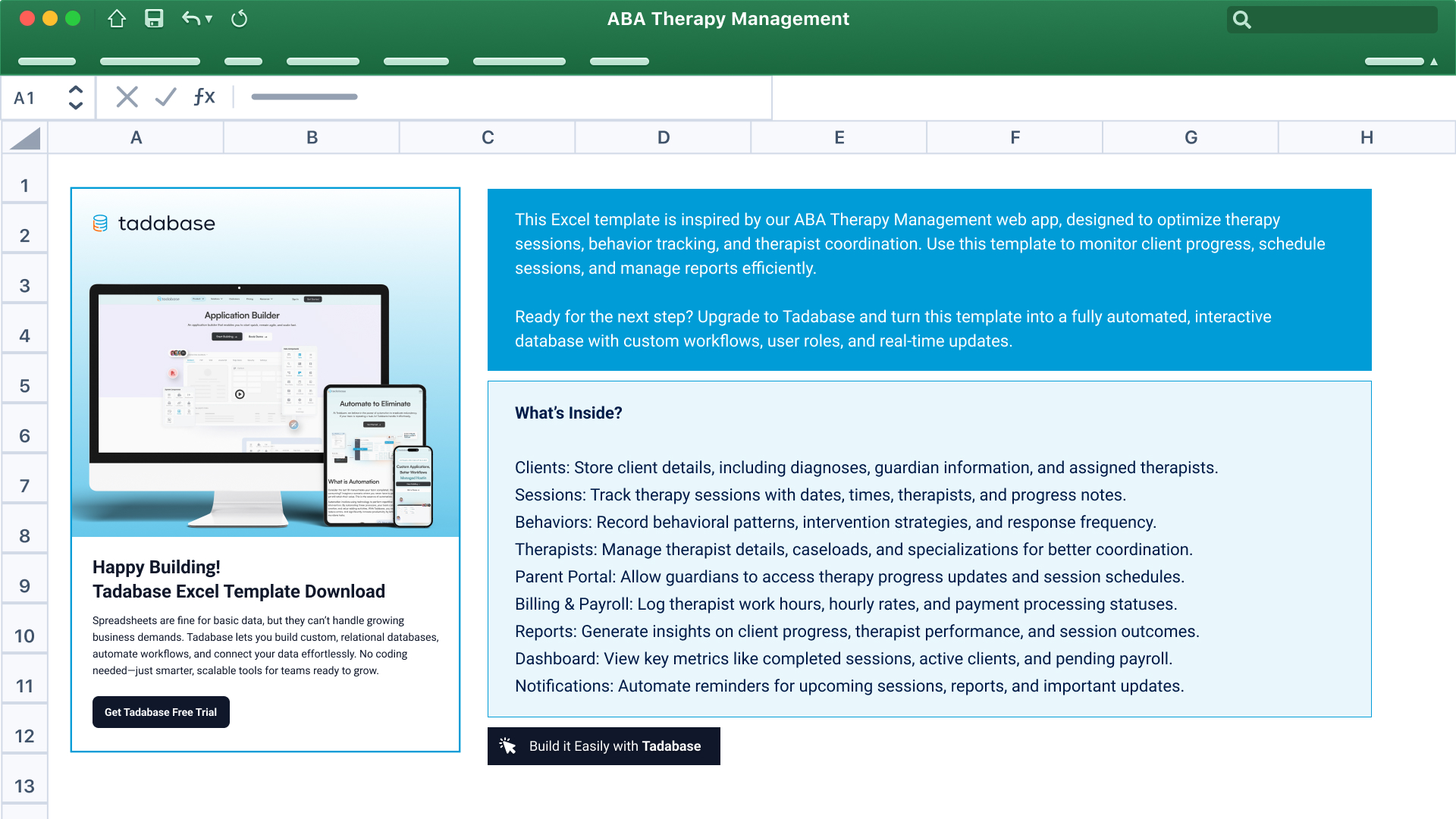
Task: Click the Redo circular arrow icon
Action: 239,19
